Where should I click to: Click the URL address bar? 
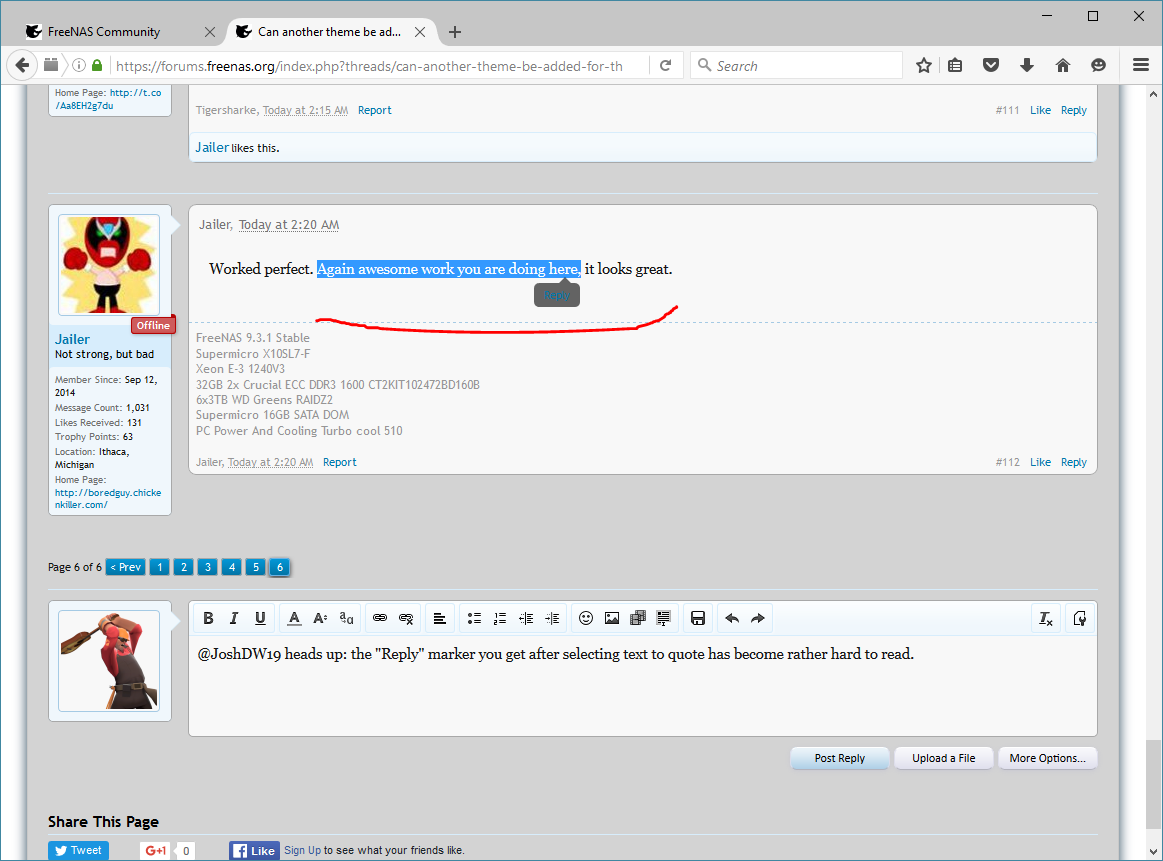coord(378,65)
